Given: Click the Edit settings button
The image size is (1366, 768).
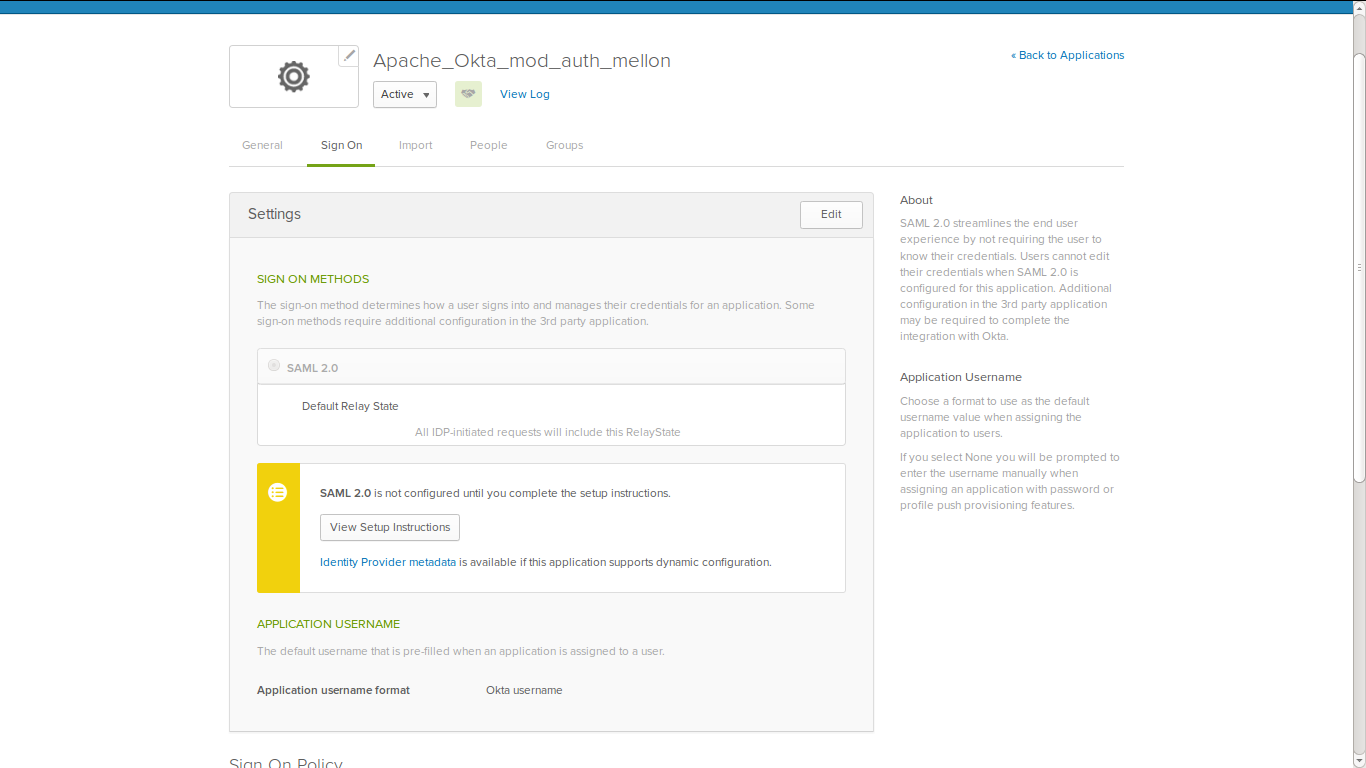Looking at the screenshot, I should (831, 214).
